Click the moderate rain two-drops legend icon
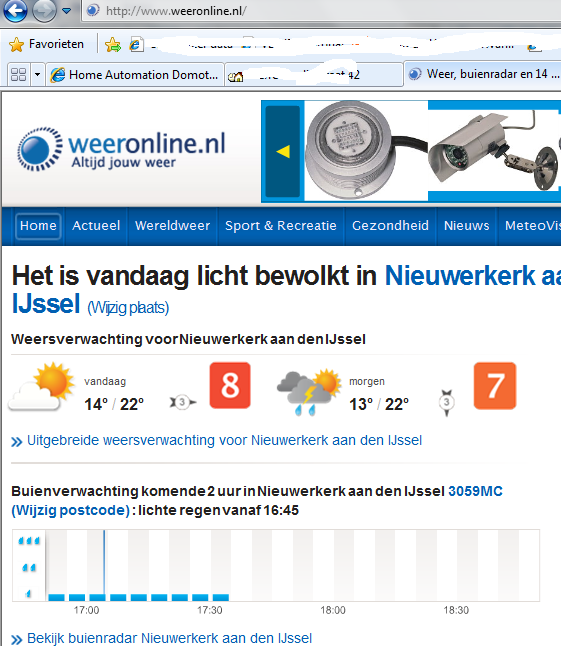The image size is (561, 646). (29, 568)
